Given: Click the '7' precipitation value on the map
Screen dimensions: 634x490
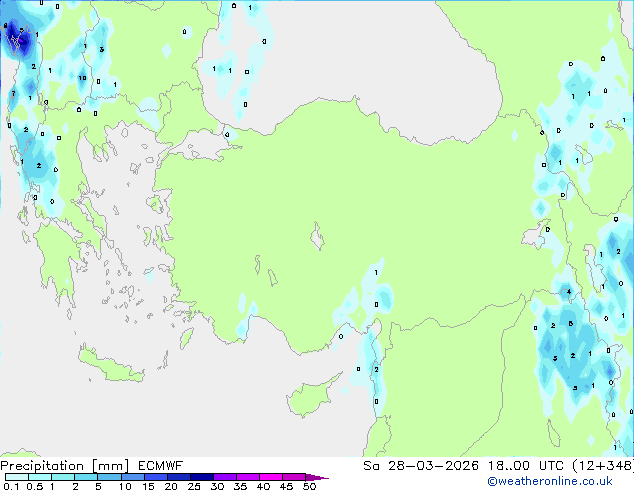Looking at the screenshot, I should click(13, 94).
